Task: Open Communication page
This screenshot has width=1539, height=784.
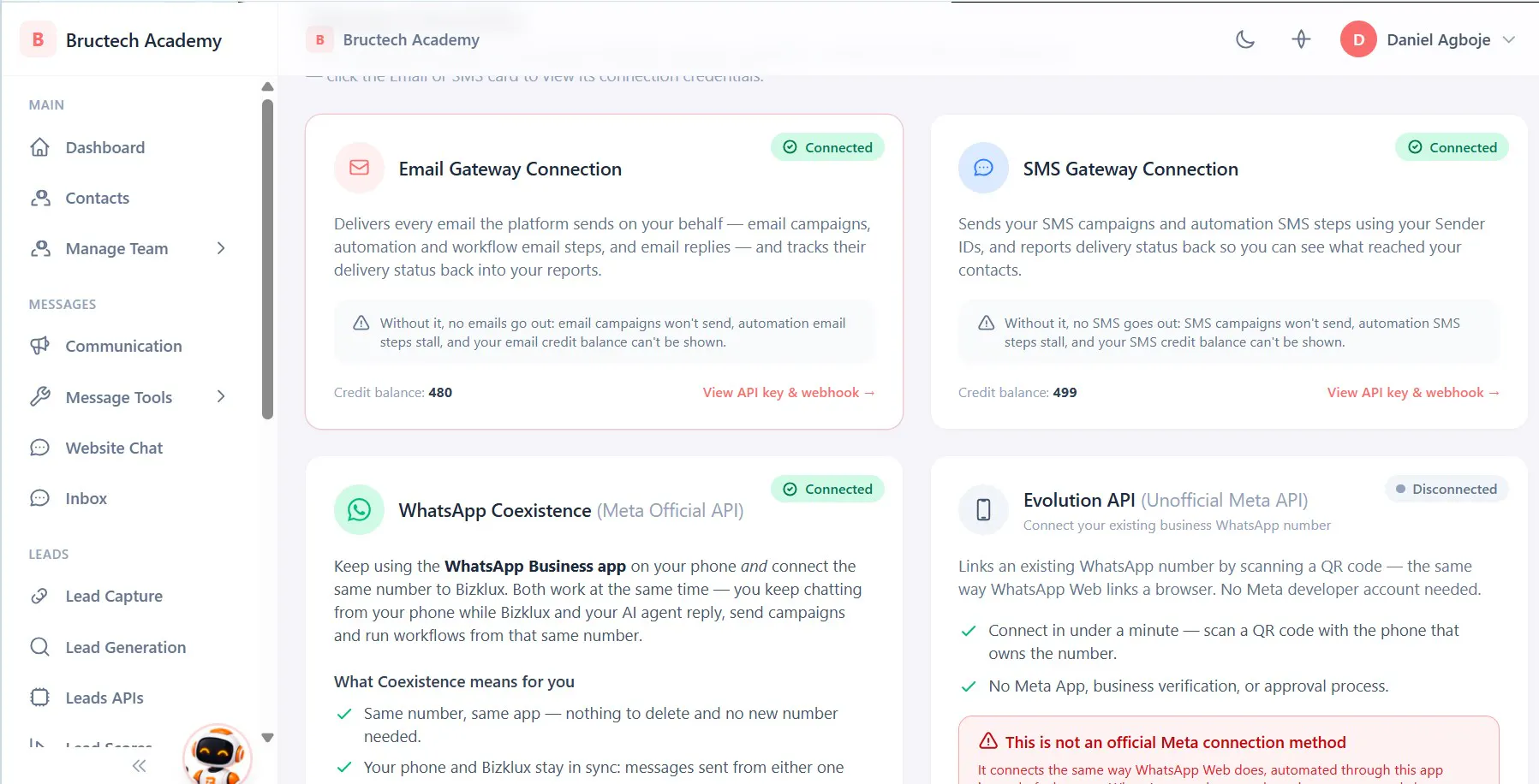Action: click(124, 346)
